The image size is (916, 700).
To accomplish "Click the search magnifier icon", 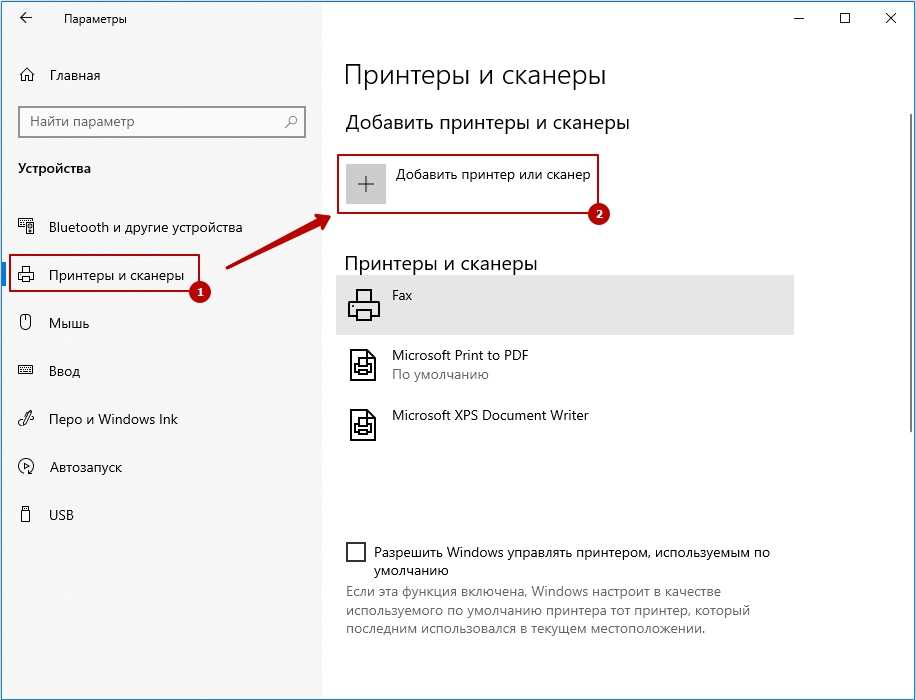I will tap(291, 122).
